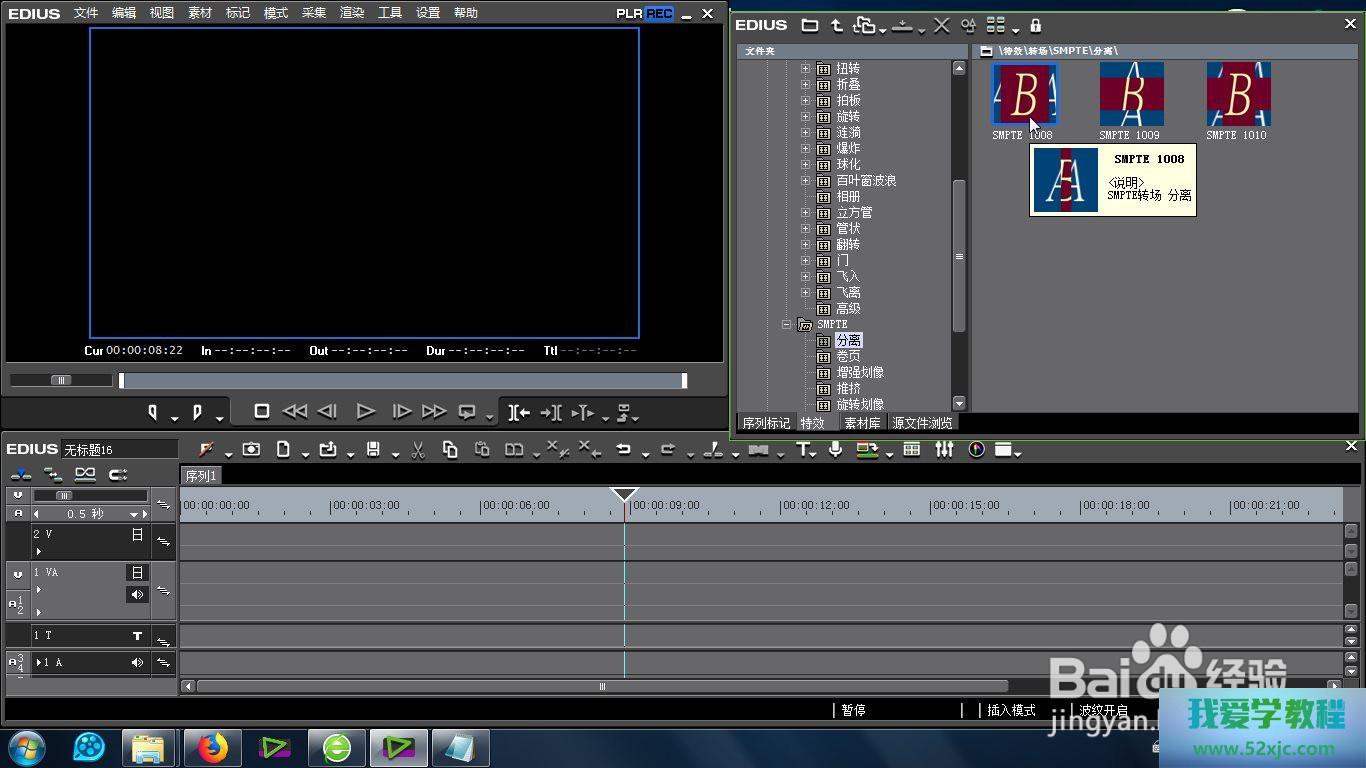1366x768 pixels.
Task: Click the Stop playback button
Action: (262, 411)
